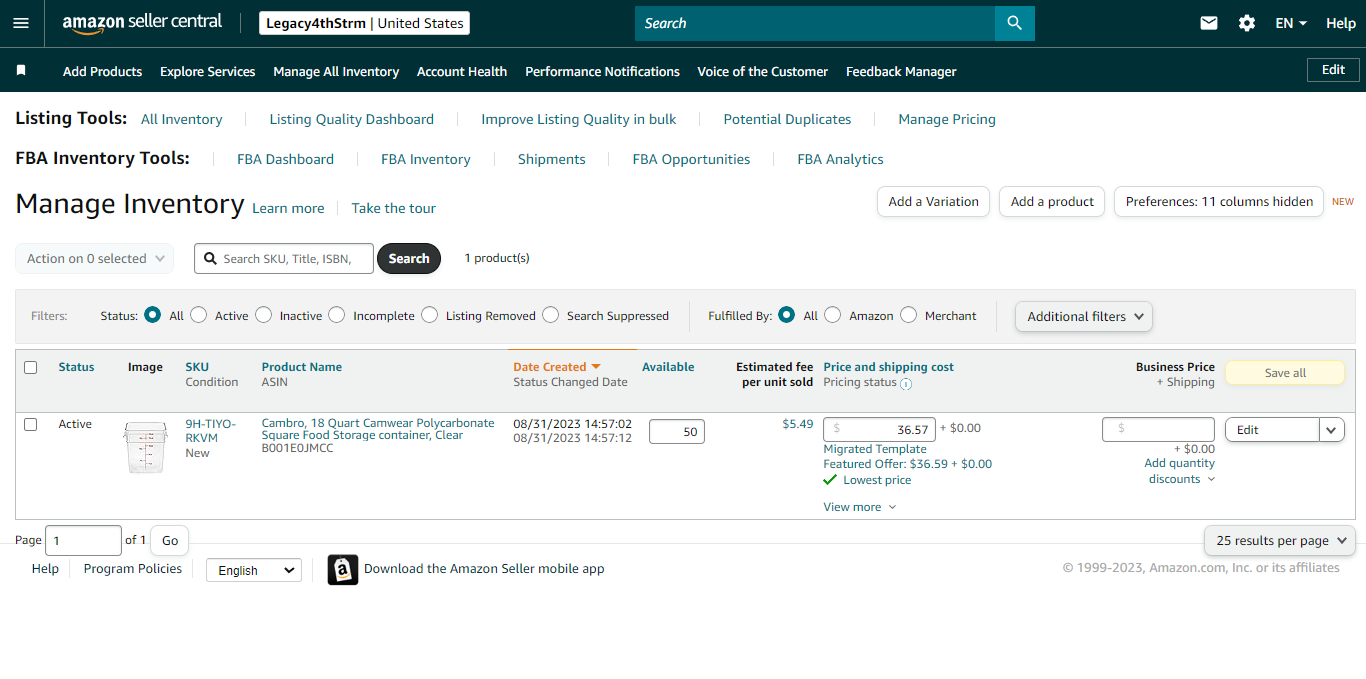Open FBA Opportunities
Viewport: 1366px width, 679px height.
[x=691, y=159]
